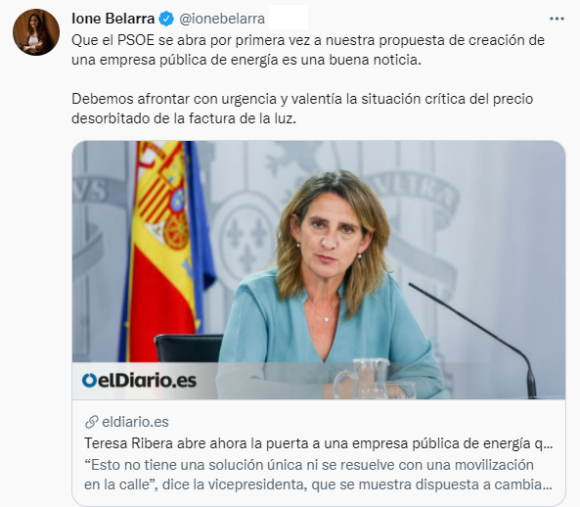Click the microphone shown in the card image
Screen dimensions: 580x507
pyautogui.click(x=475, y=340)
